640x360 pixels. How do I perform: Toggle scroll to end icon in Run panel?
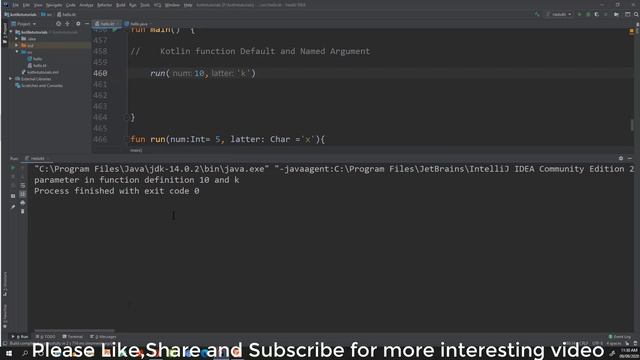click(x=22, y=194)
